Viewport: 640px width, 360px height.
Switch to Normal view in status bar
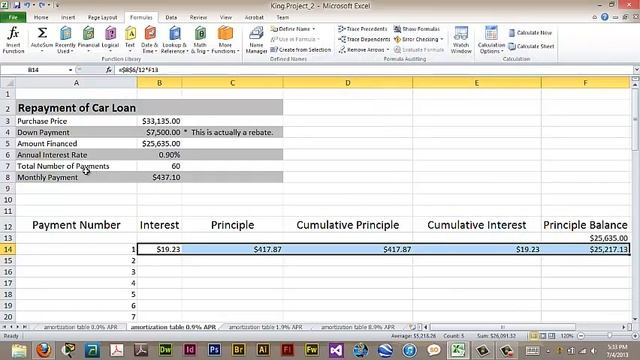coord(533,336)
